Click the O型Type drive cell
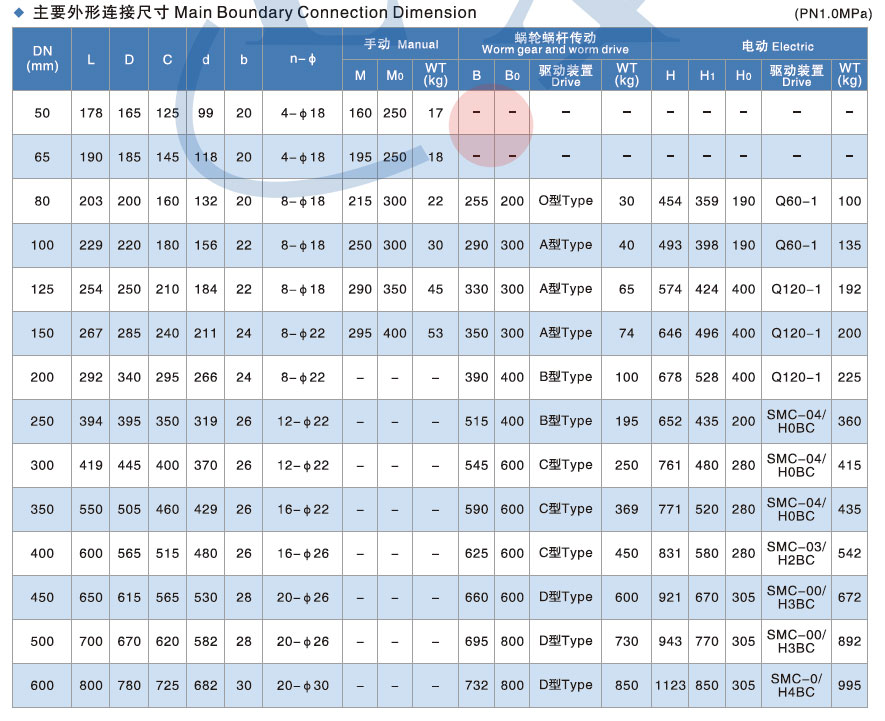Image resolution: width=885 pixels, height=721 pixels. [566, 201]
